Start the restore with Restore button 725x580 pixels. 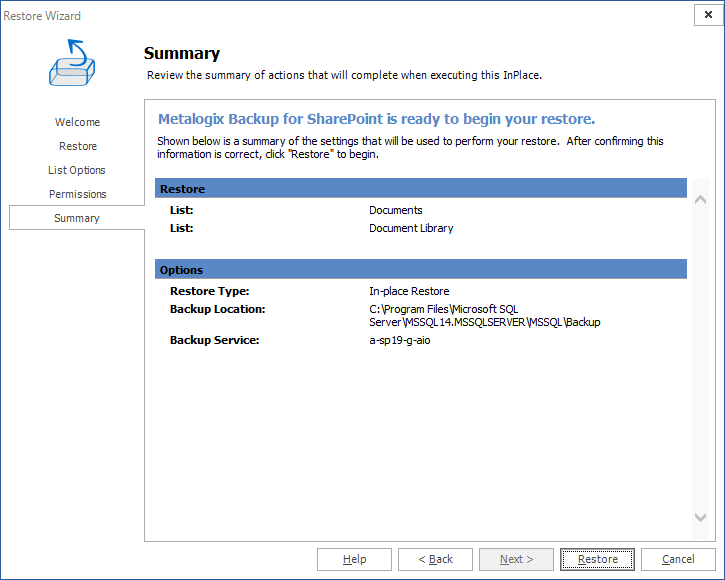click(597, 559)
